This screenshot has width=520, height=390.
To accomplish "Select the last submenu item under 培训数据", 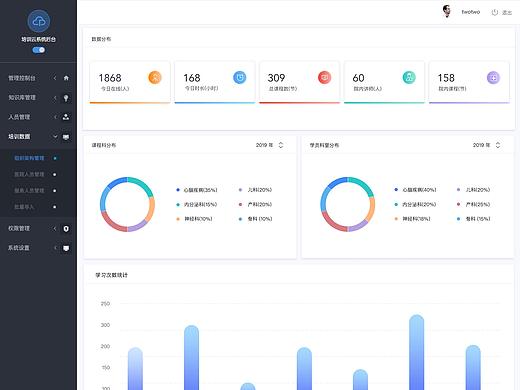I will [x=24, y=207].
